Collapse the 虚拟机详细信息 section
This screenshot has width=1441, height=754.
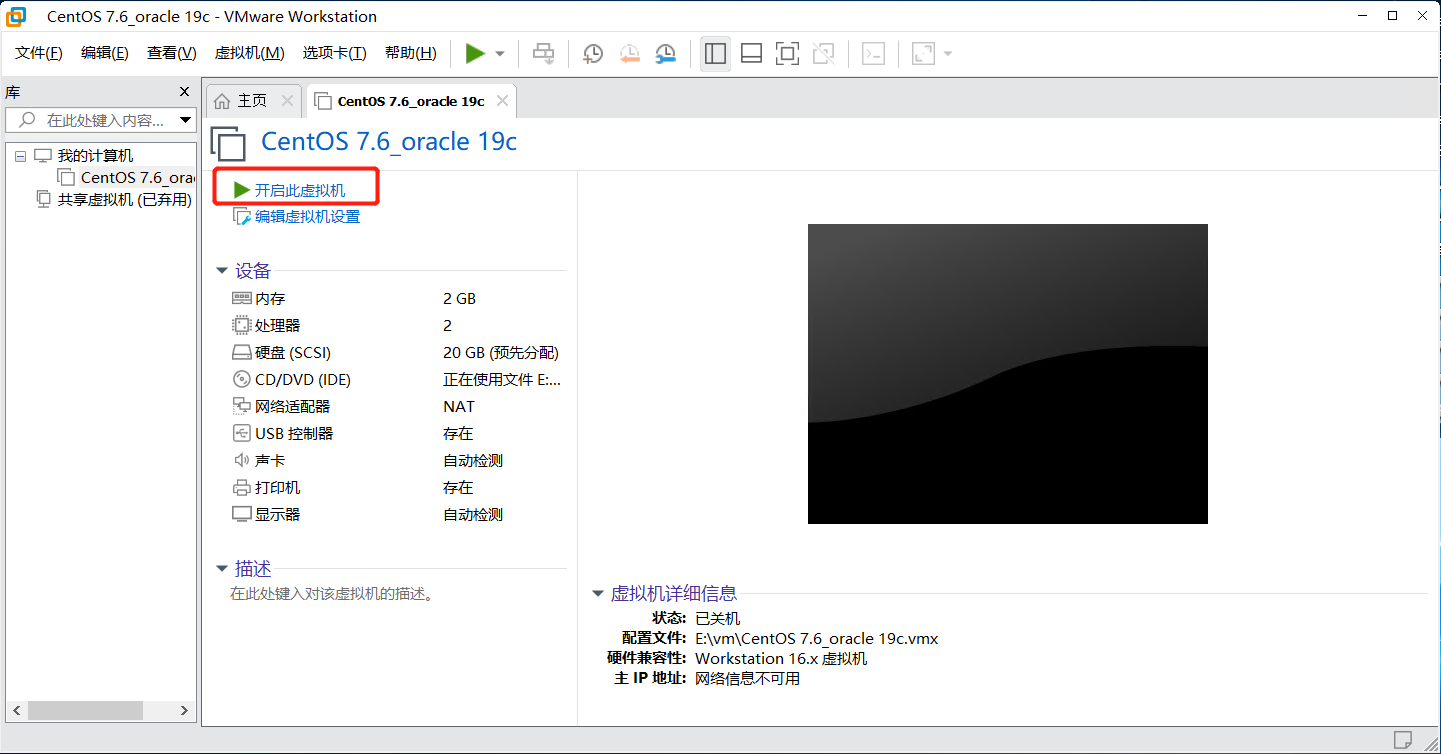598,594
